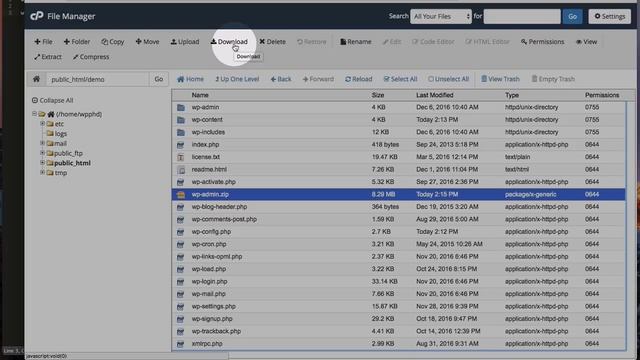Expand the etc folder node

pyautogui.click(x=42, y=123)
